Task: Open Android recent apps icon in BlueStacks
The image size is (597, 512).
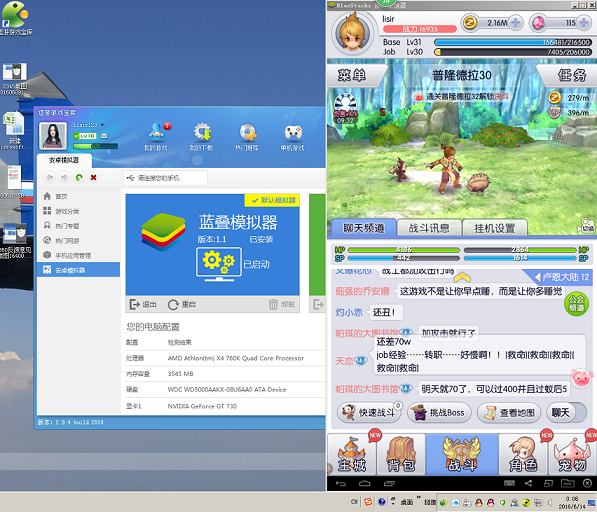Action: coord(389,483)
